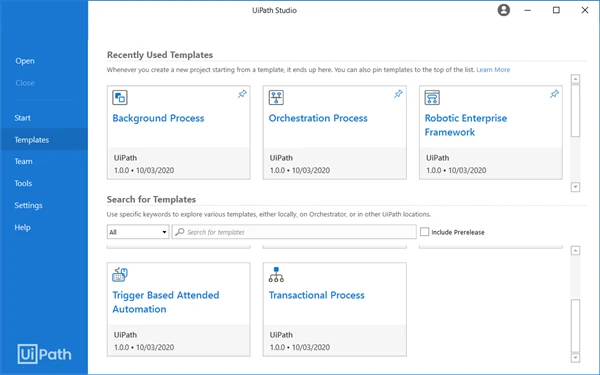Open the Transactional Process template title
This screenshot has height=375, width=600.
(x=316, y=295)
